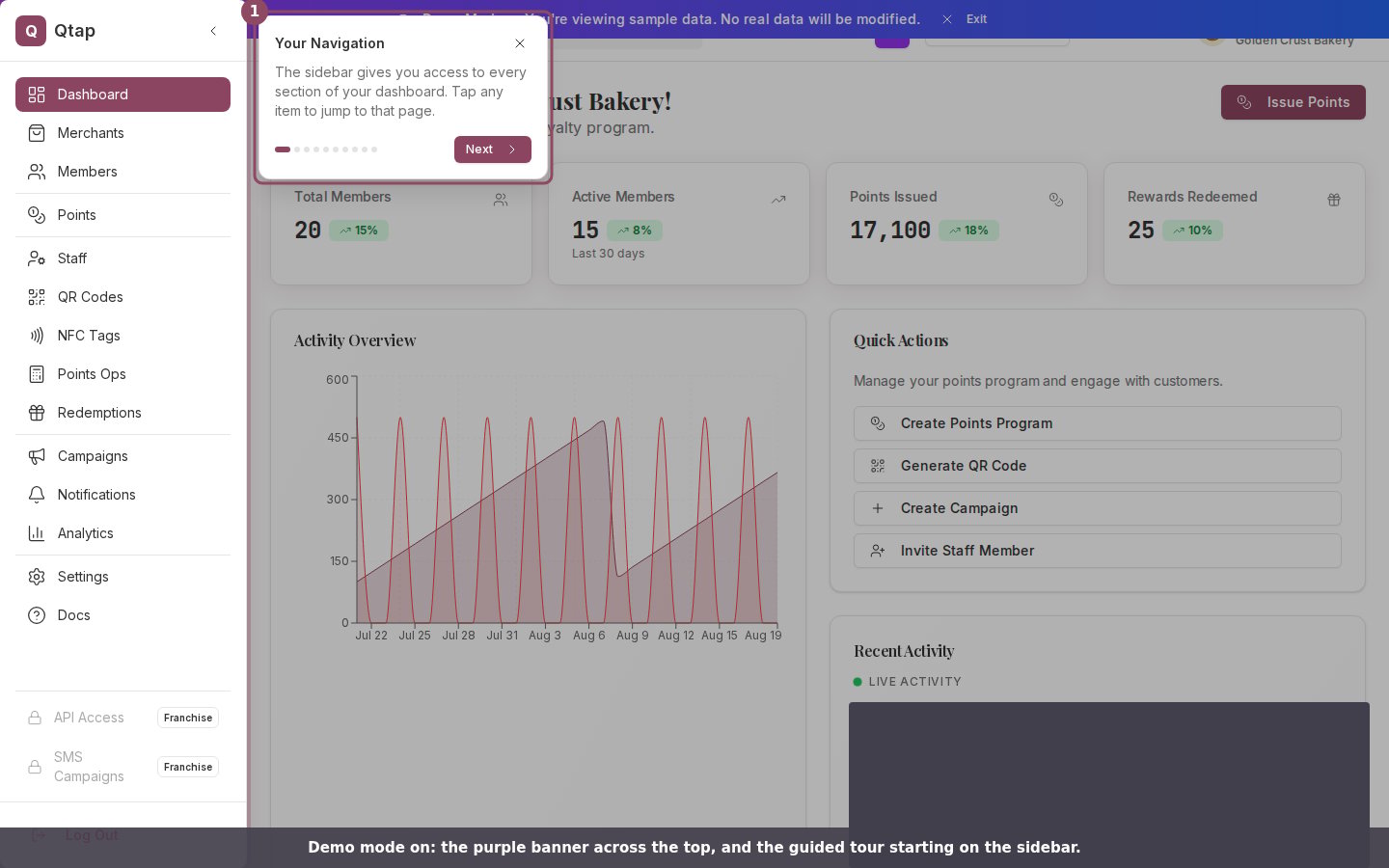
Task: Click the Points Issued coins icon
Action: click(1056, 200)
